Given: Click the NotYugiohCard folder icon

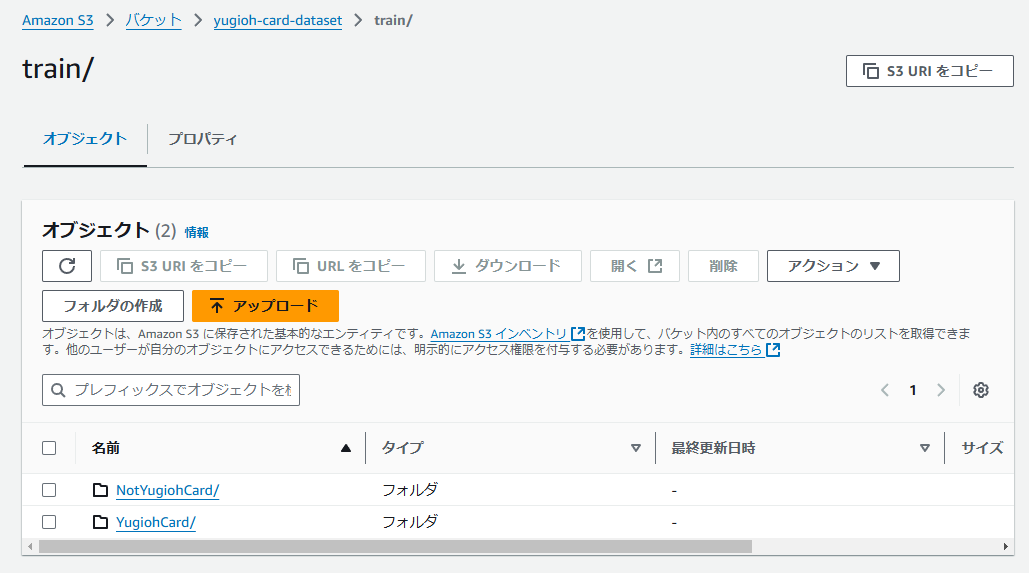Looking at the screenshot, I should 100,490.
